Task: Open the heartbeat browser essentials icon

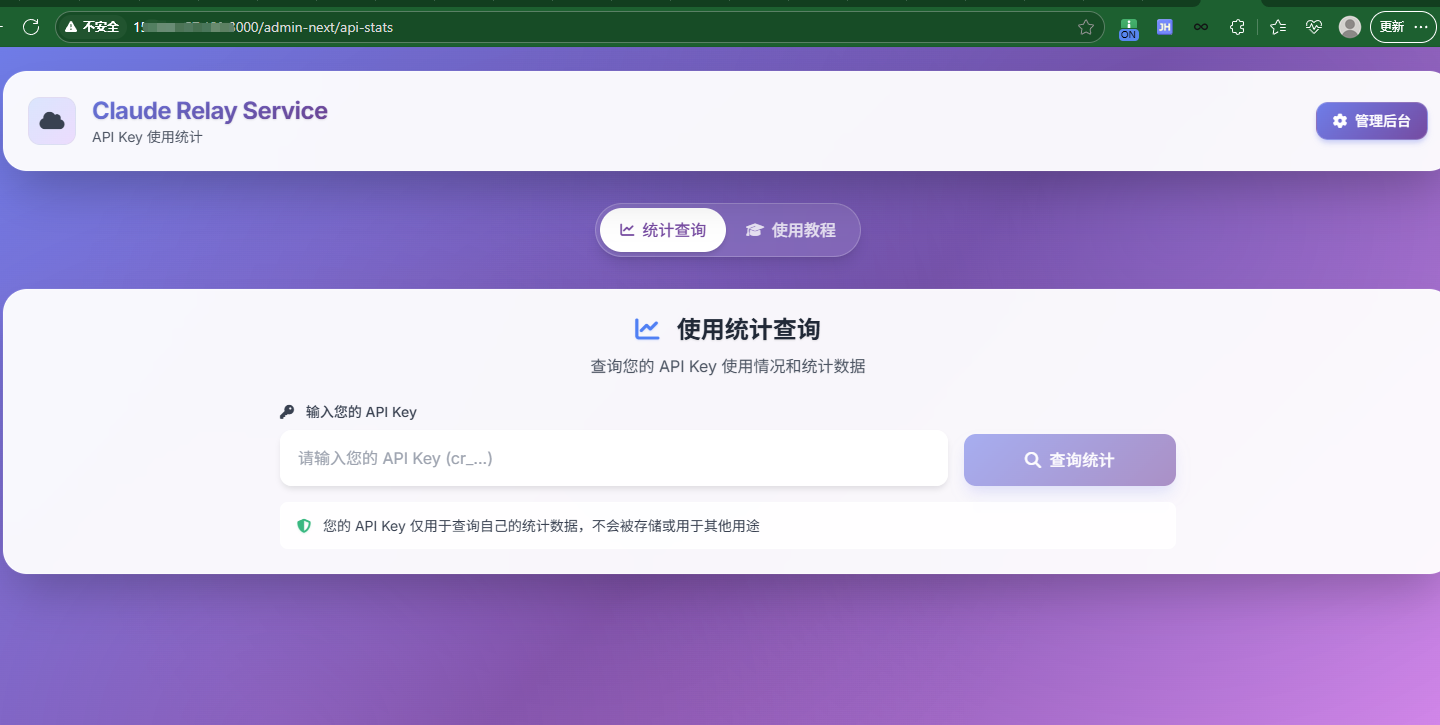Action: point(1314,27)
